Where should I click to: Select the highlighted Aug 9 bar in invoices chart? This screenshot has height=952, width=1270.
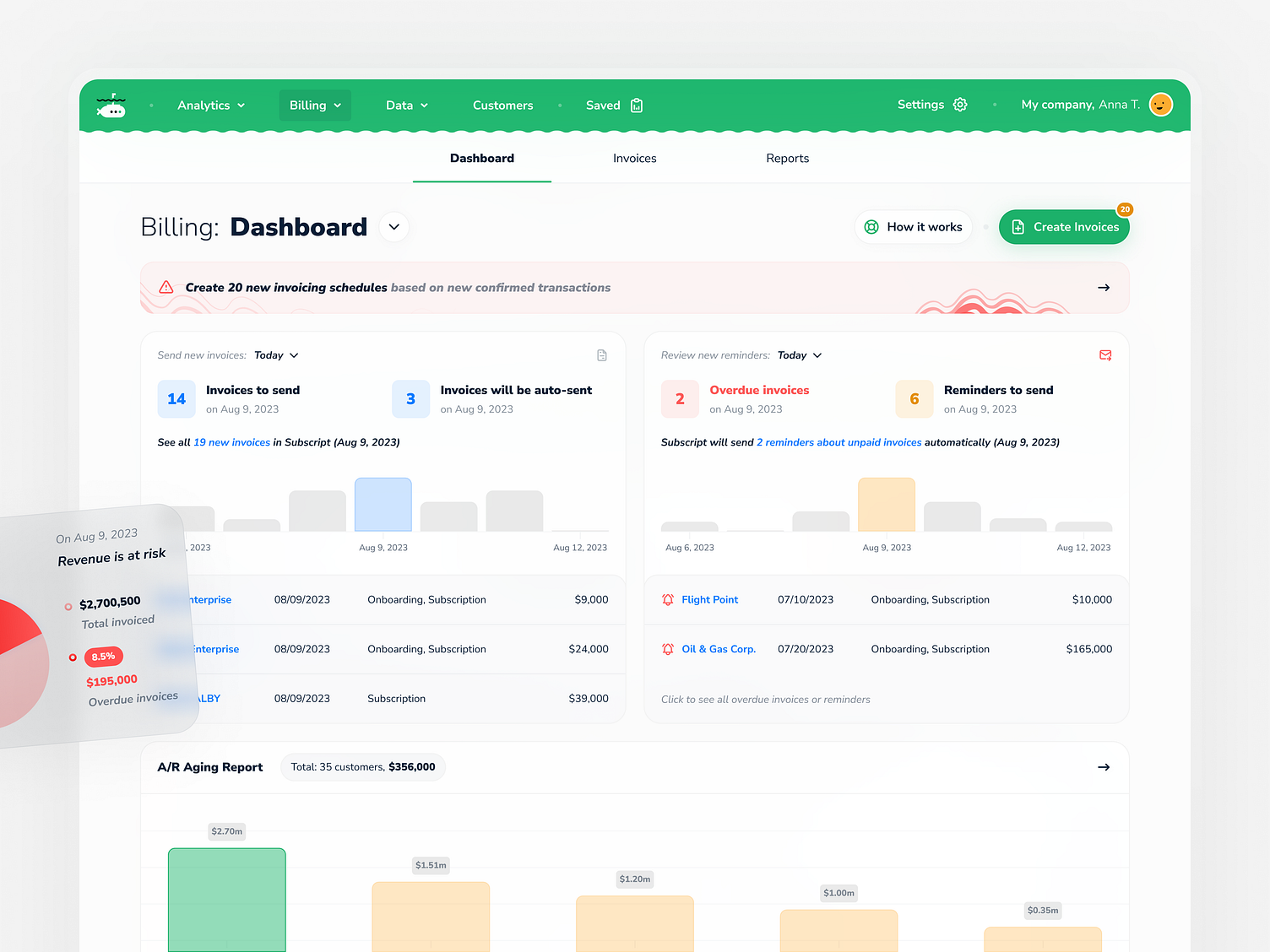383,504
